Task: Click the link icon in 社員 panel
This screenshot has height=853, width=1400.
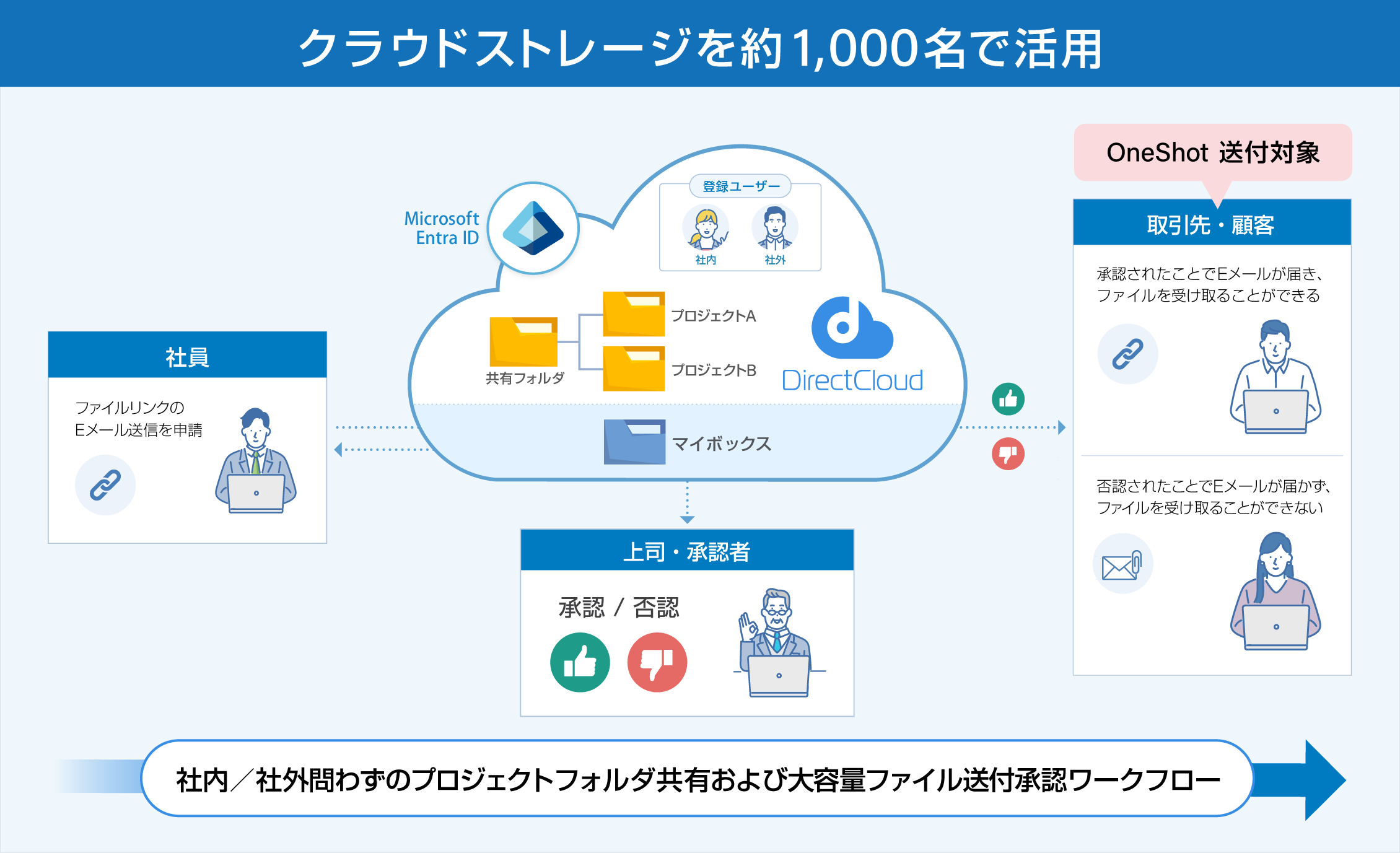Action: (105, 485)
